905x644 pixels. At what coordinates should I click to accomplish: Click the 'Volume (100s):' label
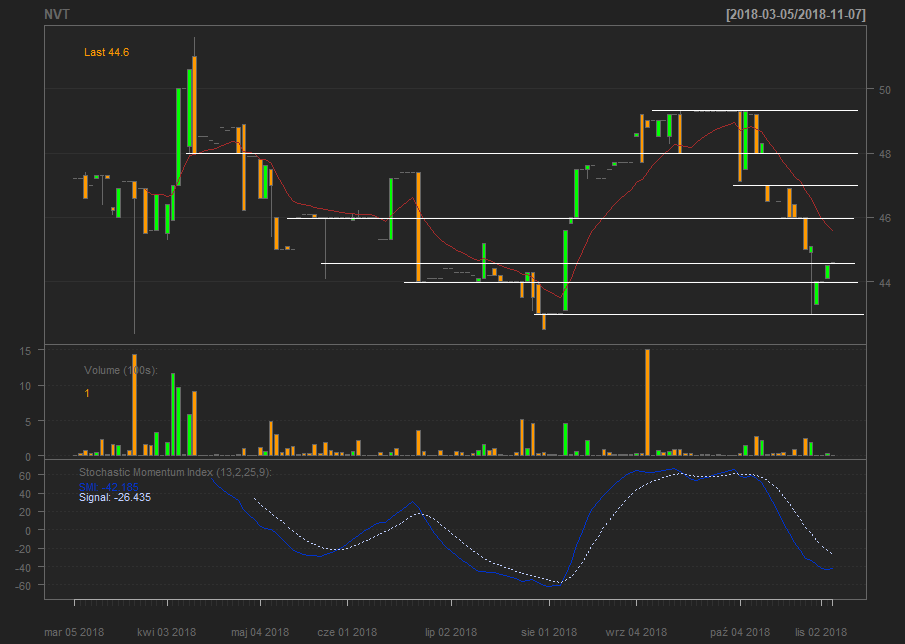pos(121,370)
